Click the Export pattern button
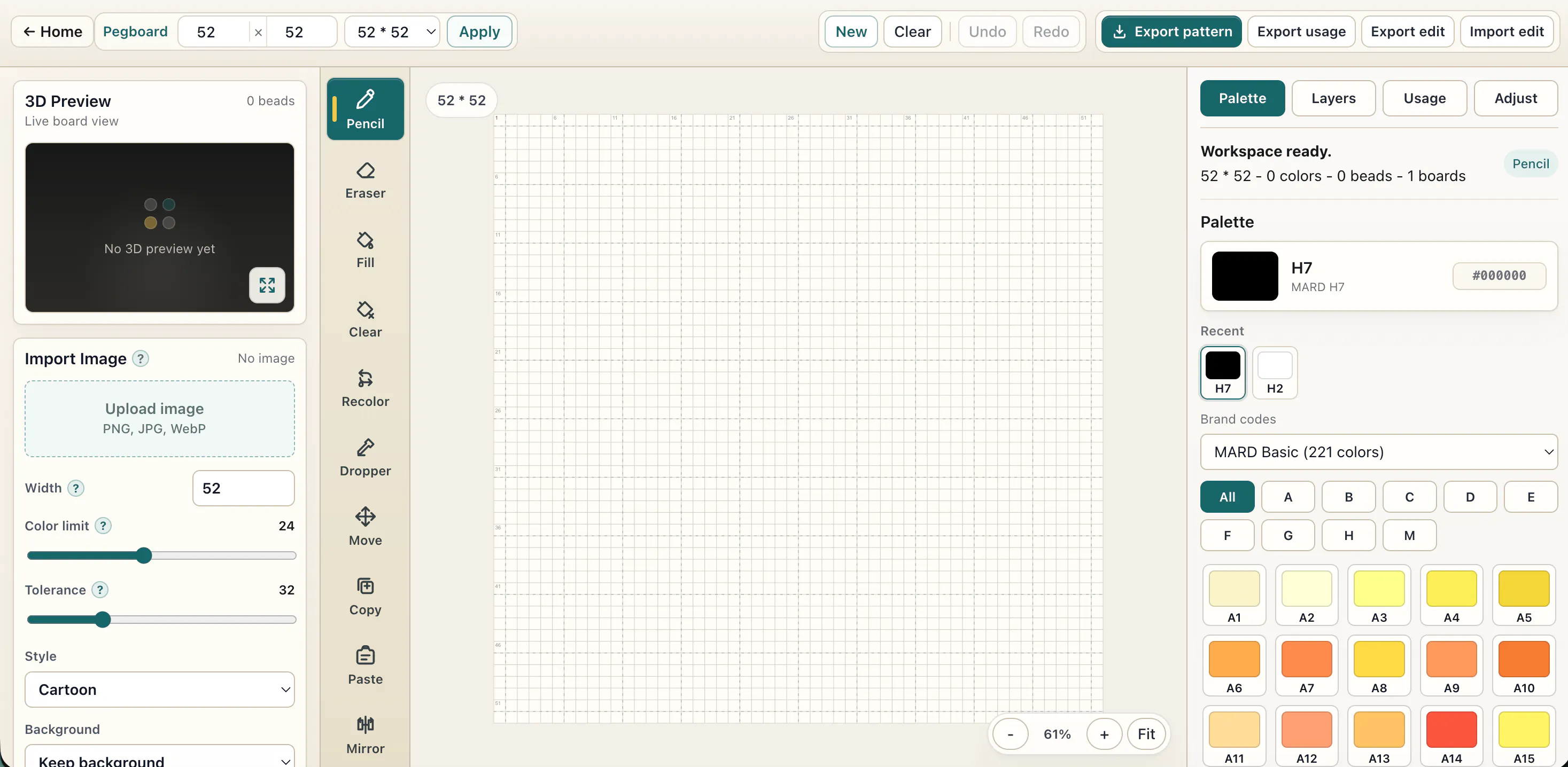The height and width of the screenshot is (767, 1568). pos(1171,32)
